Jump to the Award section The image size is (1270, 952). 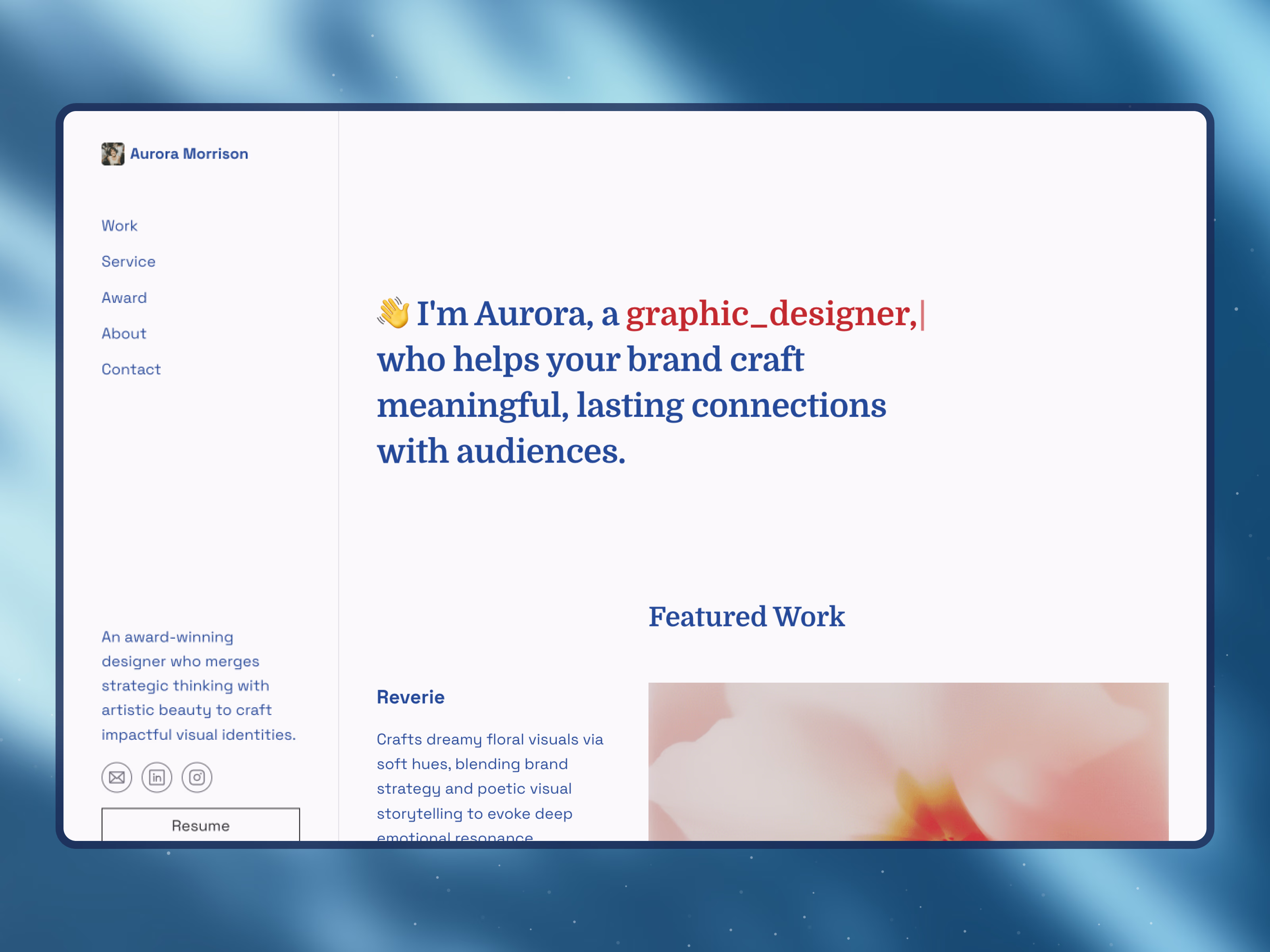(124, 298)
